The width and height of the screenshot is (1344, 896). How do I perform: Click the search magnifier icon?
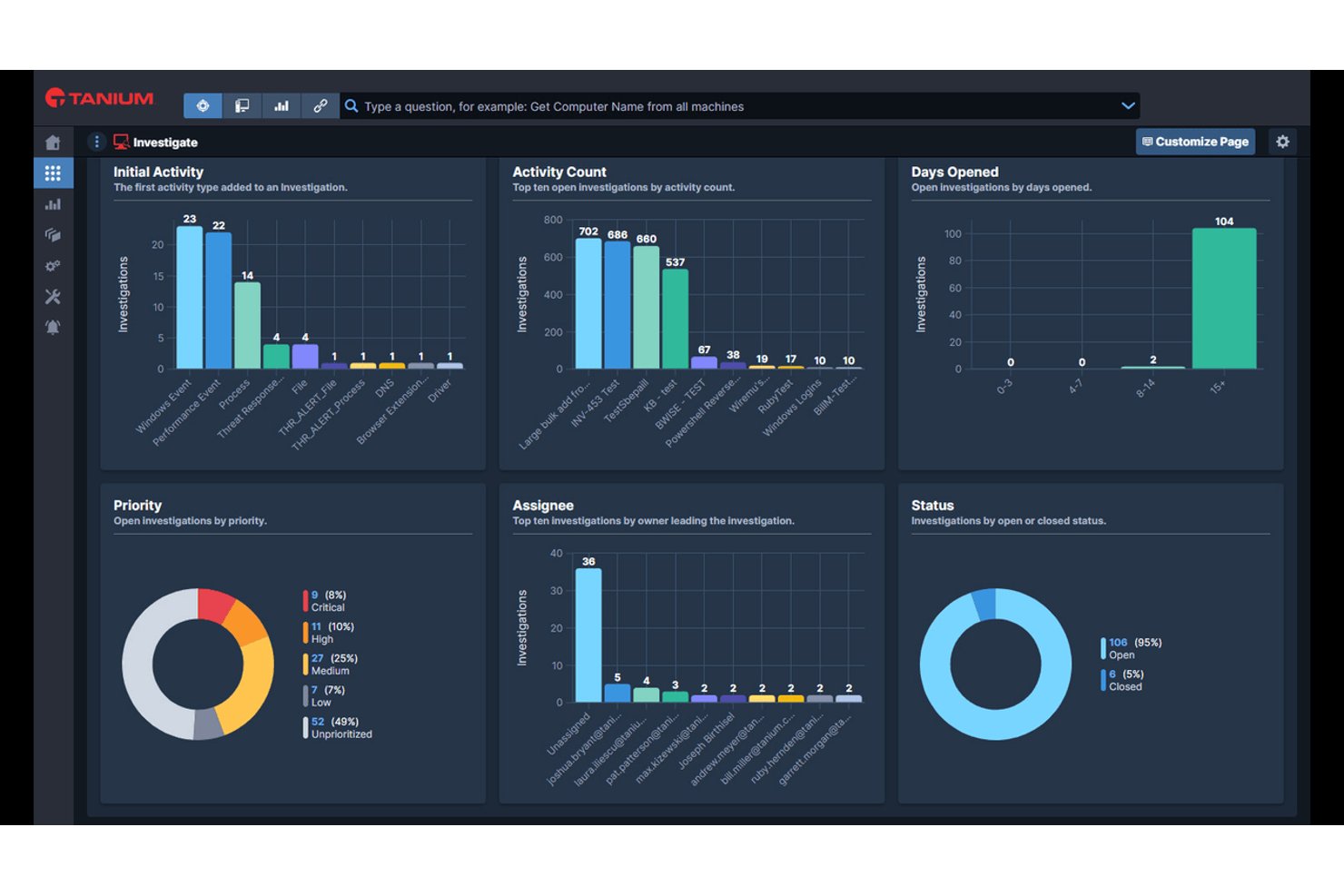coord(351,106)
